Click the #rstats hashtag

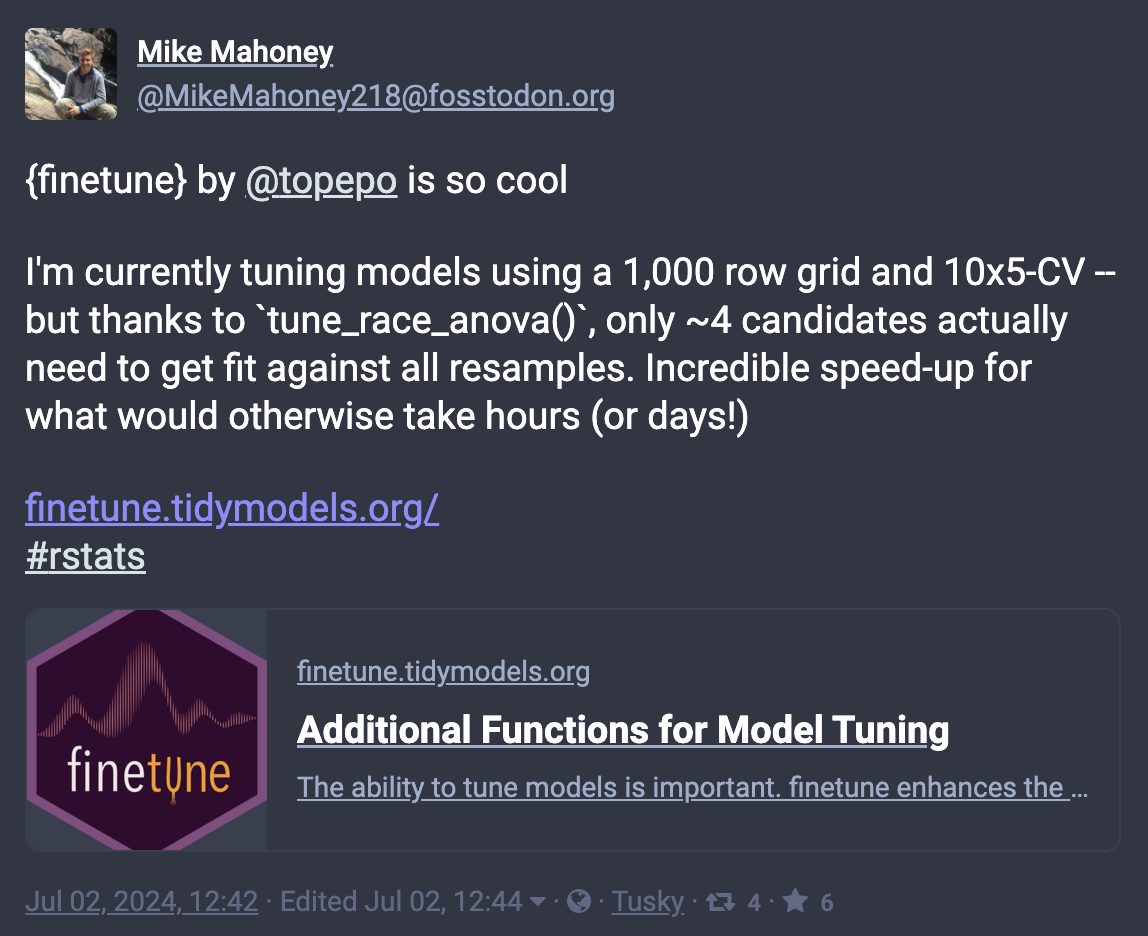85,557
